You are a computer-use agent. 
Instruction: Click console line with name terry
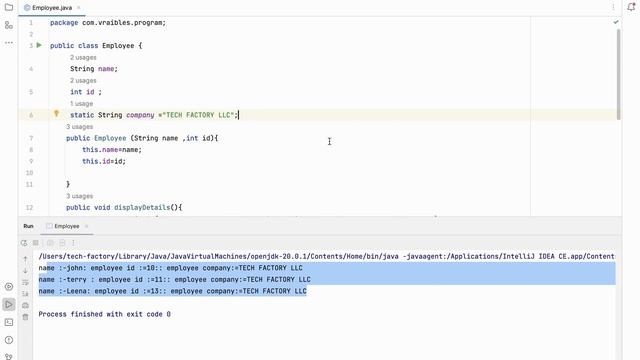point(175,280)
